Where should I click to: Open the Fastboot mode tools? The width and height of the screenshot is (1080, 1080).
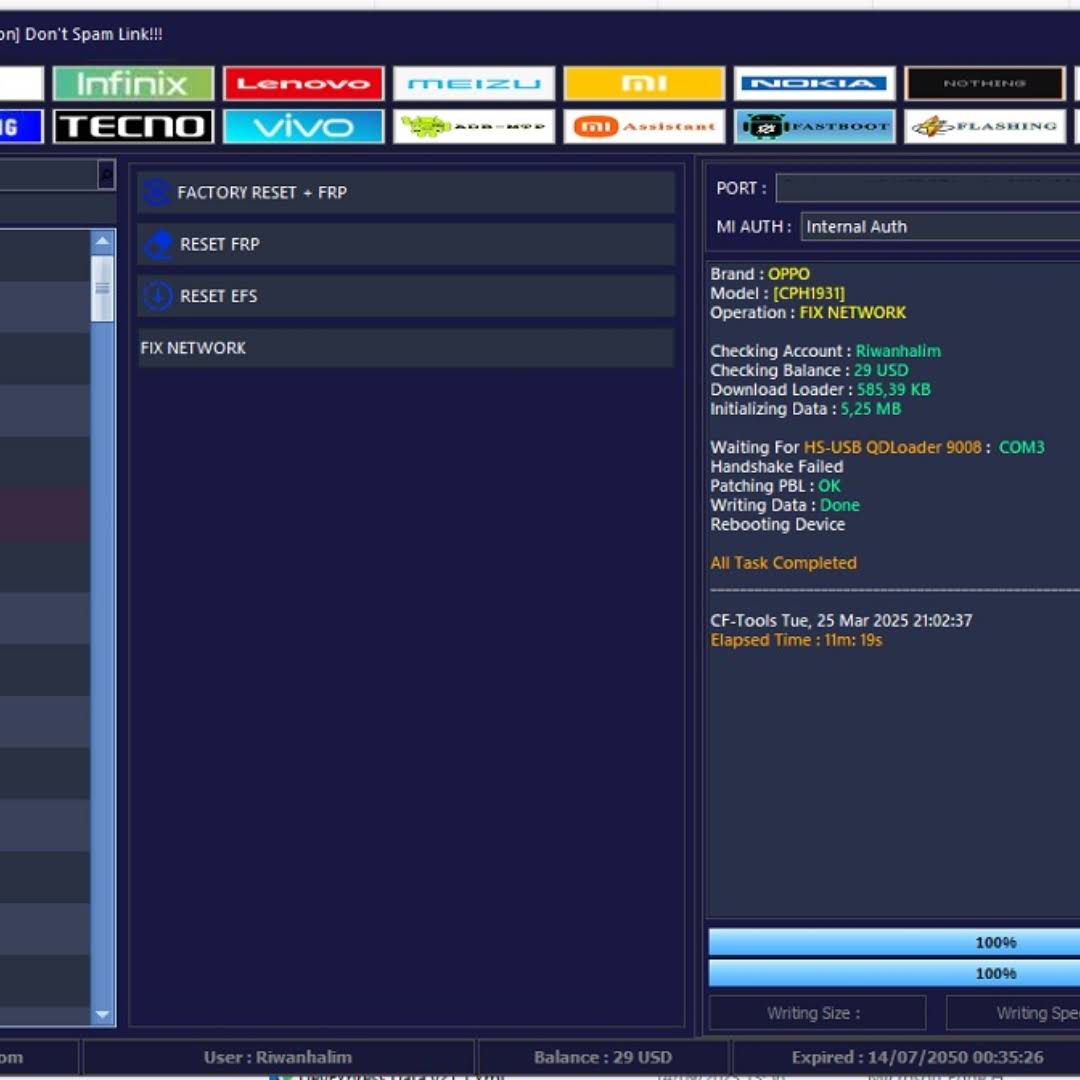814,127
